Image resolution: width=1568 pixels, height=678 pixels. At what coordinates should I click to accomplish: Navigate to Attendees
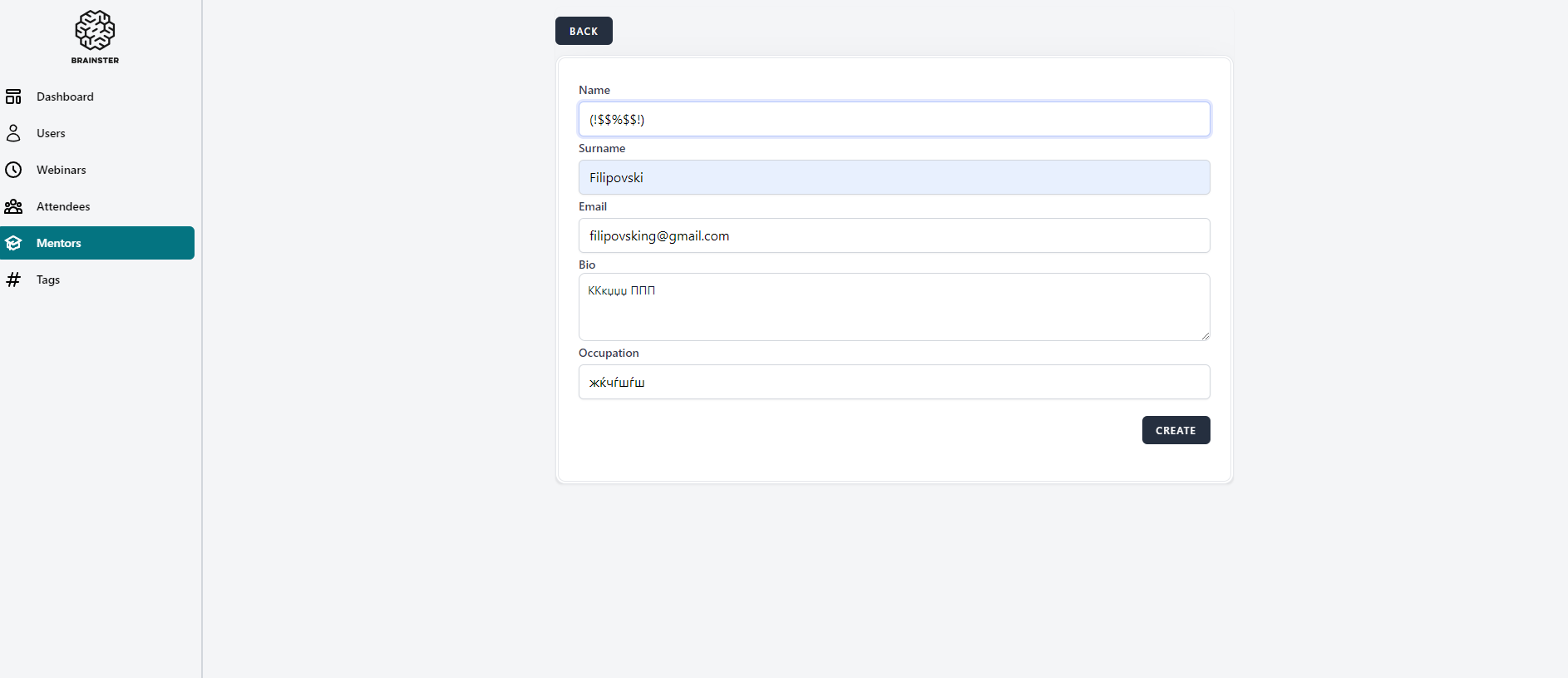(63, 206)
